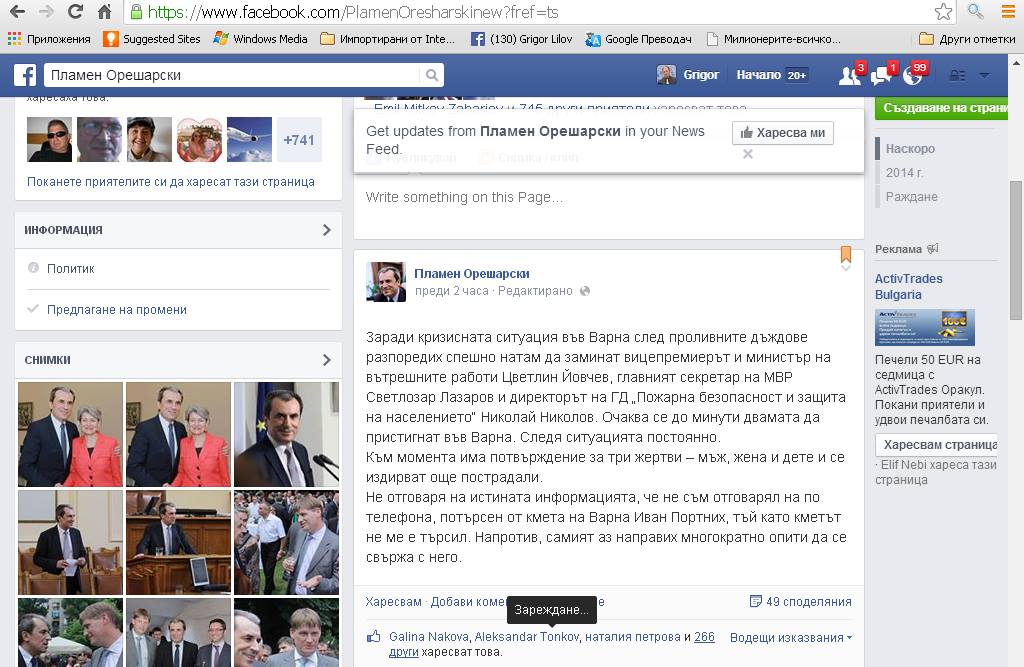Open Grigor profile link in top bar
This screenshot has height=667, width=1024.
coord(701,75)
